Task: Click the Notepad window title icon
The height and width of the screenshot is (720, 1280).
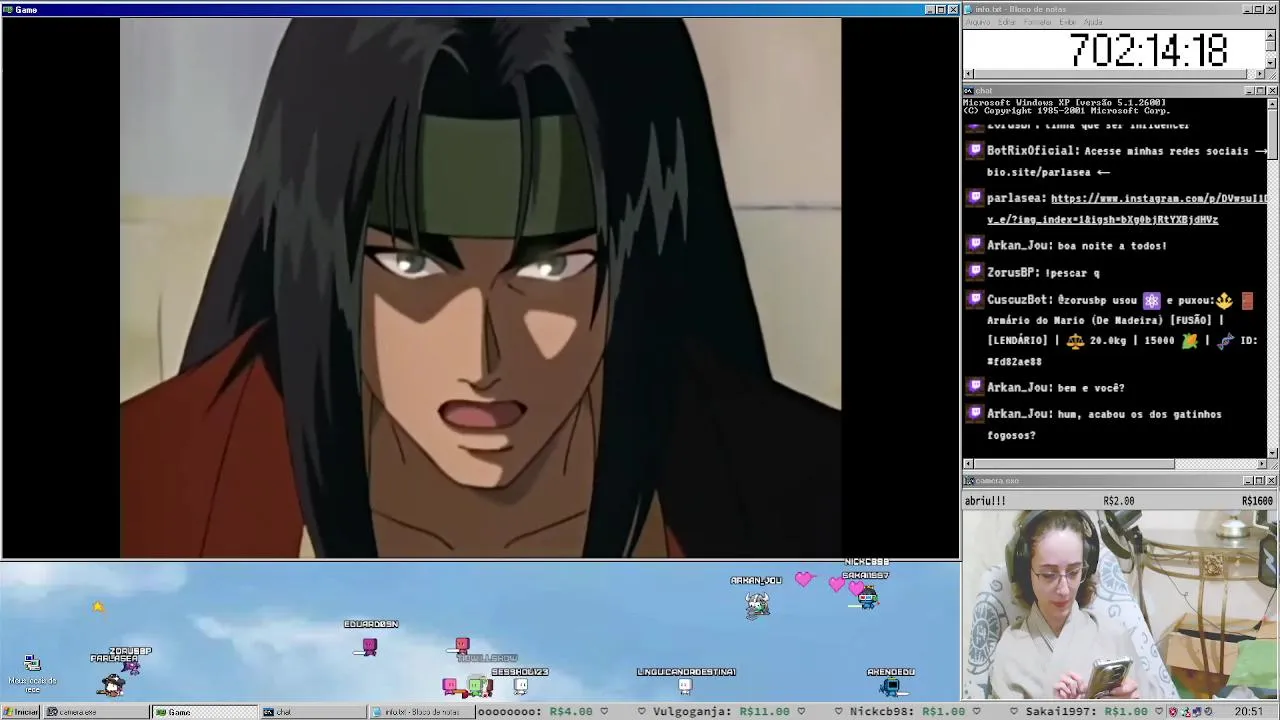Action: point(969,9)
